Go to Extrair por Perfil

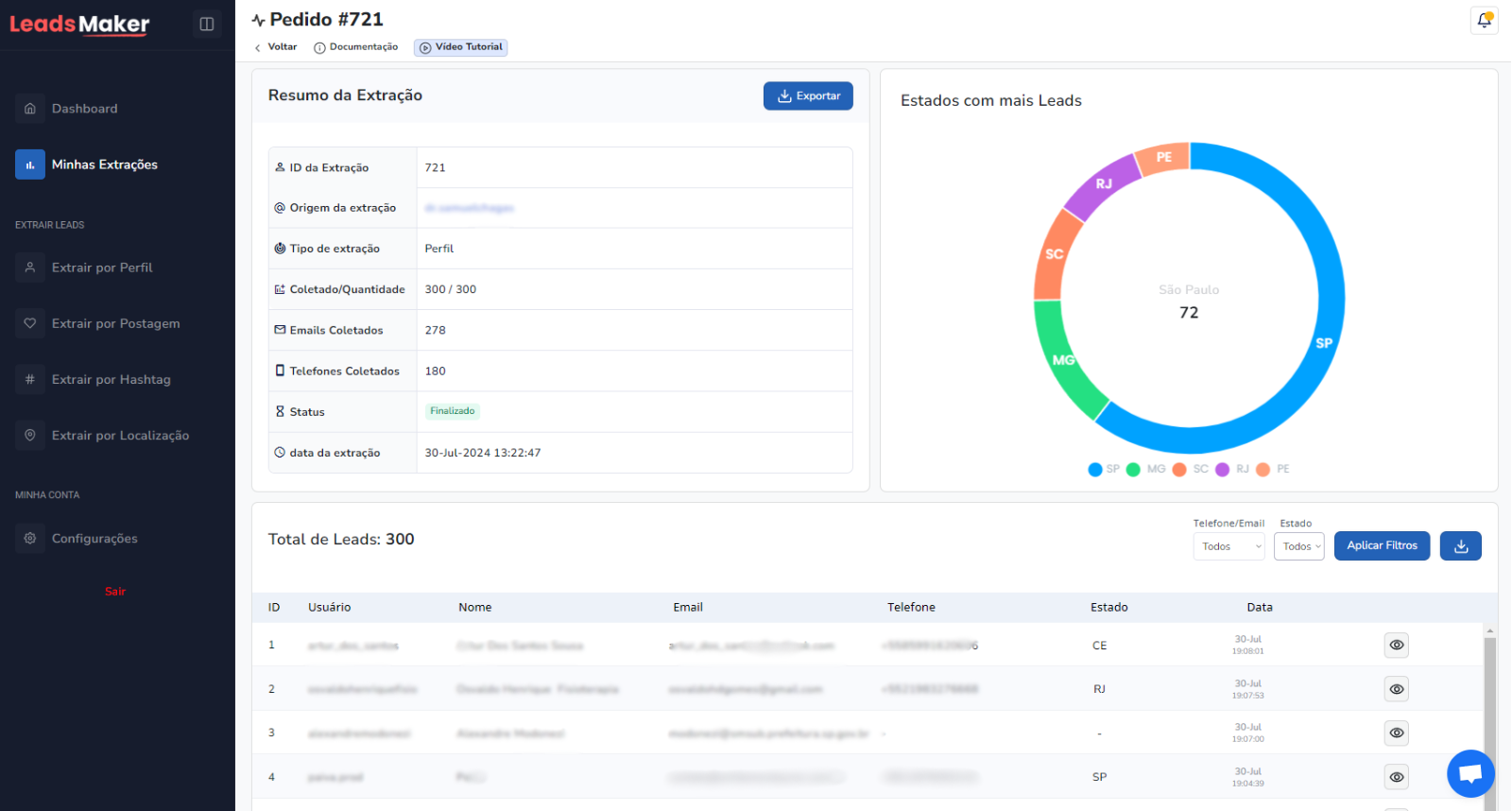tap(102, 267)
